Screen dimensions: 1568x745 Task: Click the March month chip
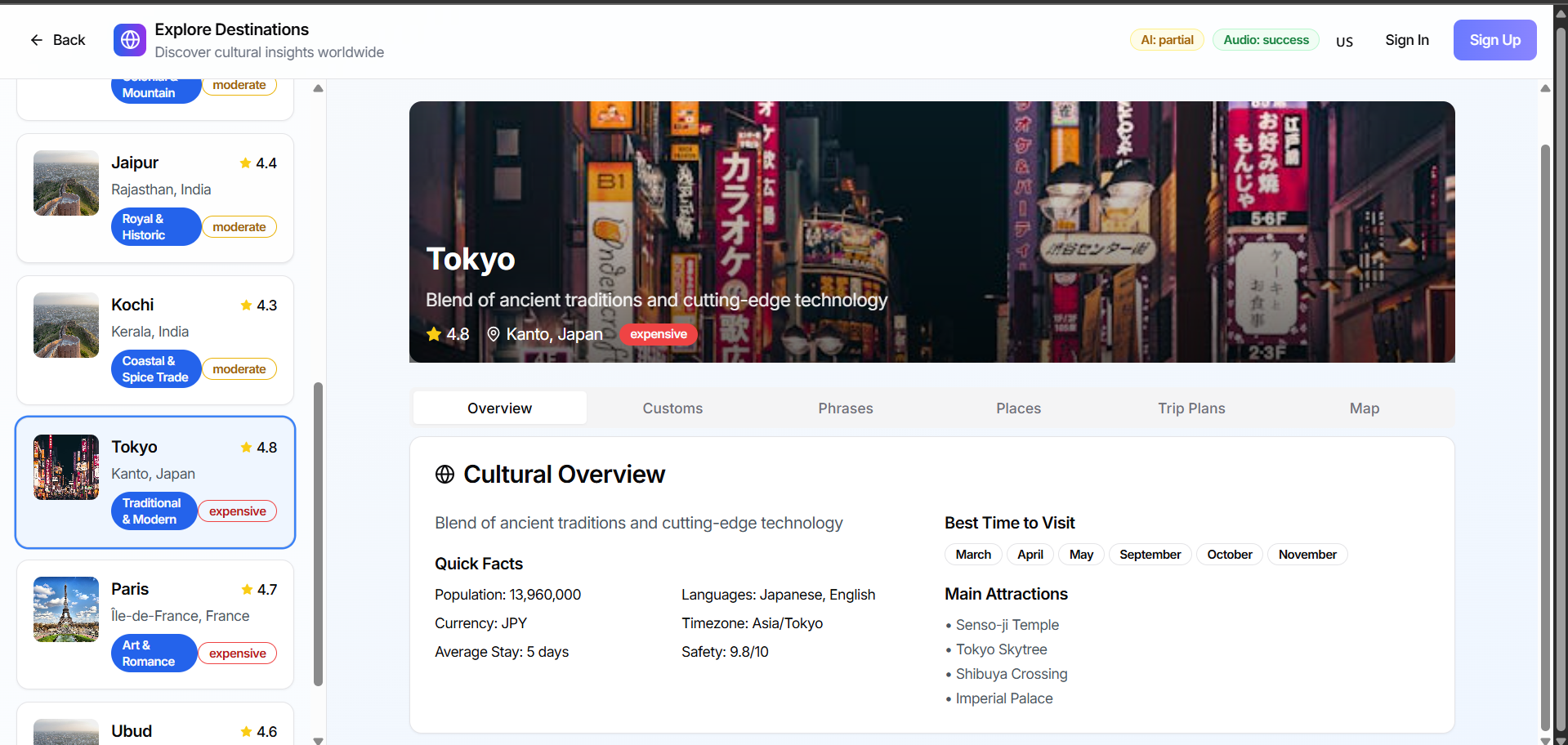click(x=973, y=555)
